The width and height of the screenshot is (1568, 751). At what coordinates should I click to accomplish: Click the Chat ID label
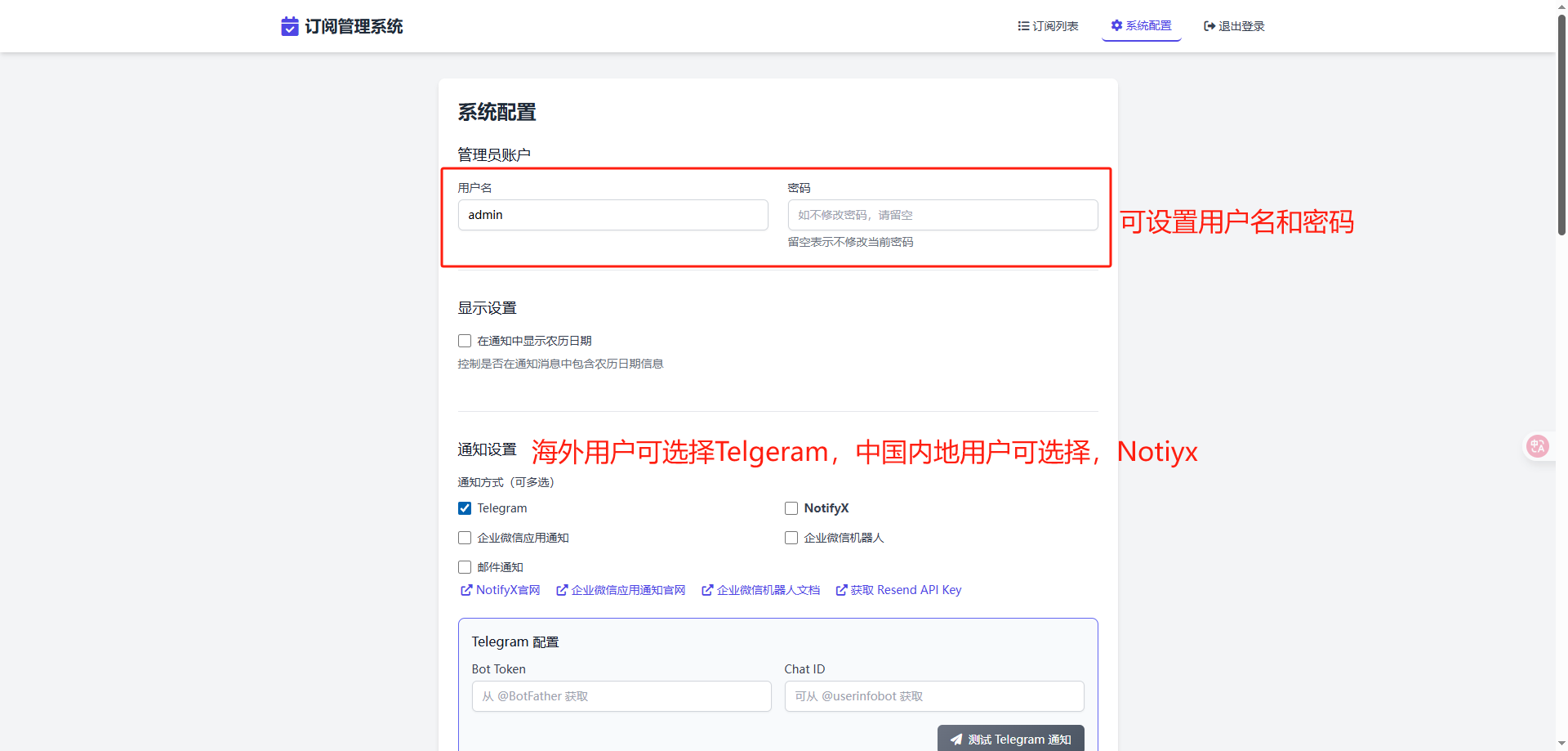coord(804,669)
